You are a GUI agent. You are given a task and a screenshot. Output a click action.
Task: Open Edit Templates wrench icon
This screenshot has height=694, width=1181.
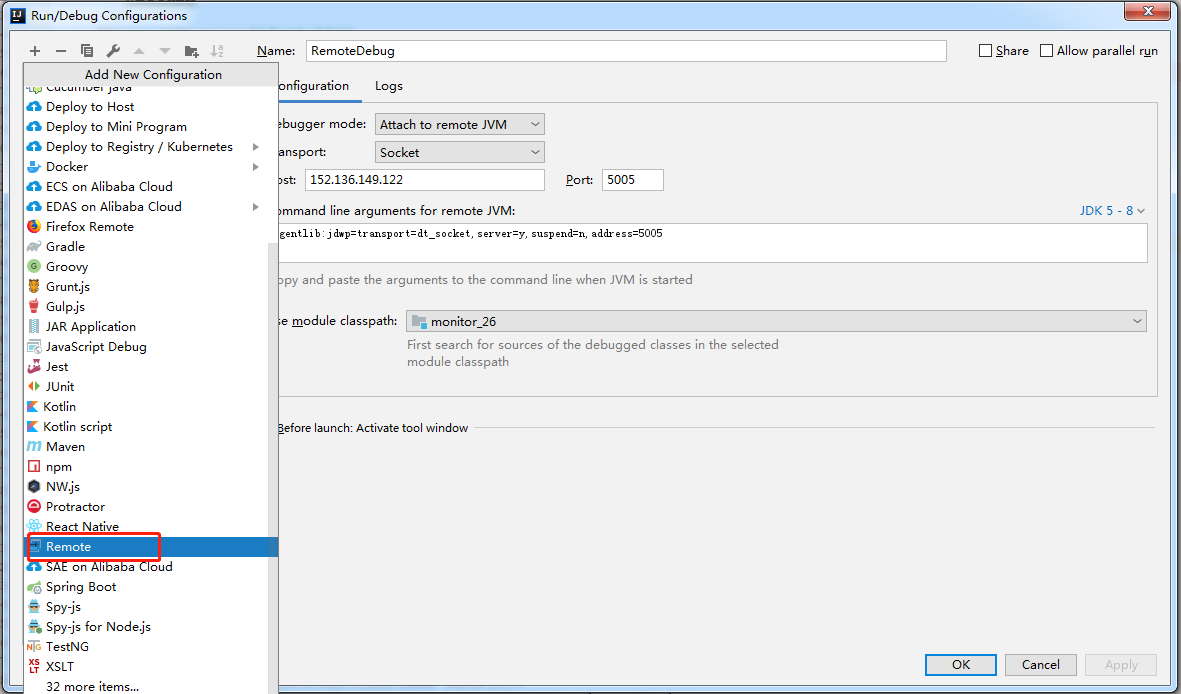click(x=113, y=51)
